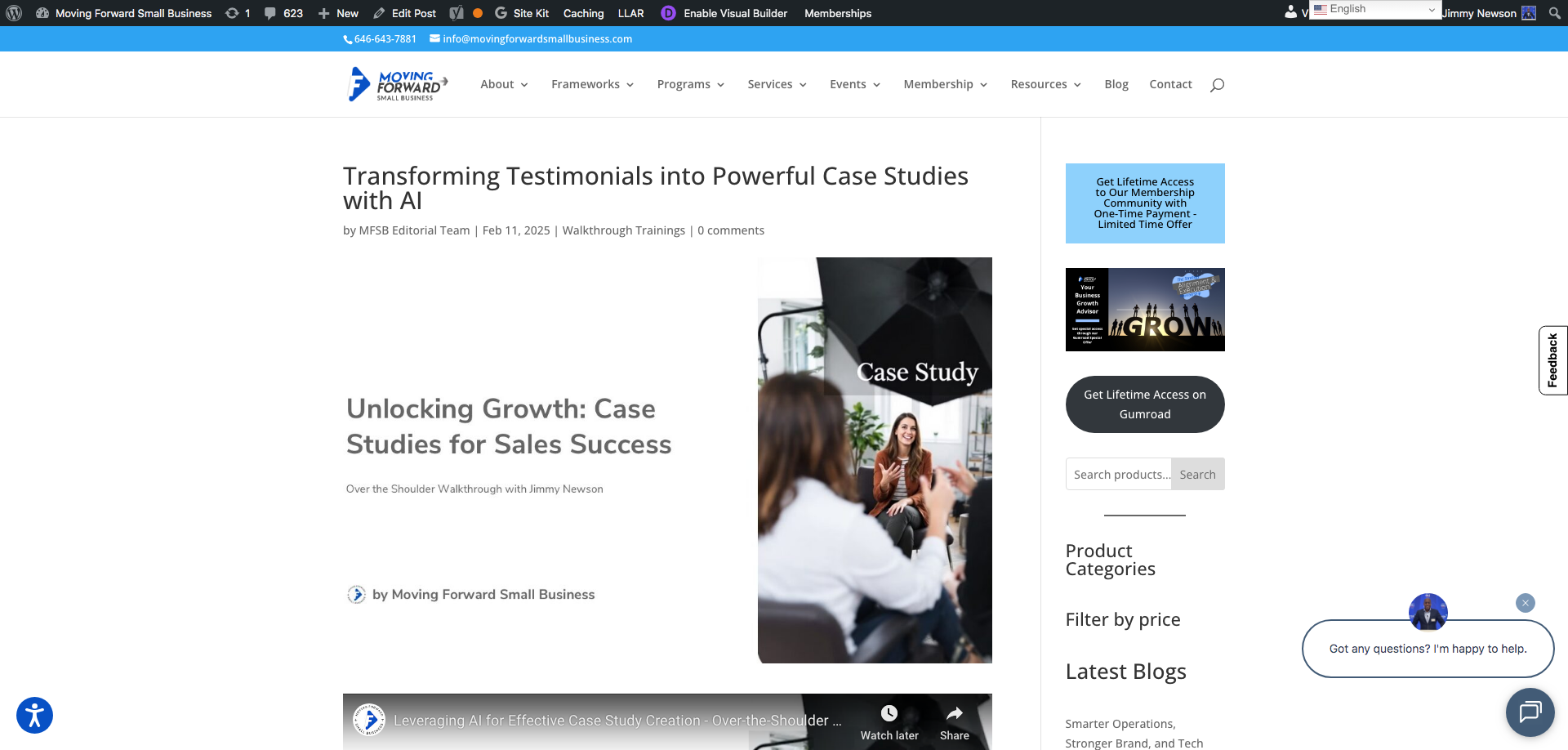This screenshot has width=1568, height=750.
Task: Open Memberships in the admin bar
Action: (x=838, y=13)
